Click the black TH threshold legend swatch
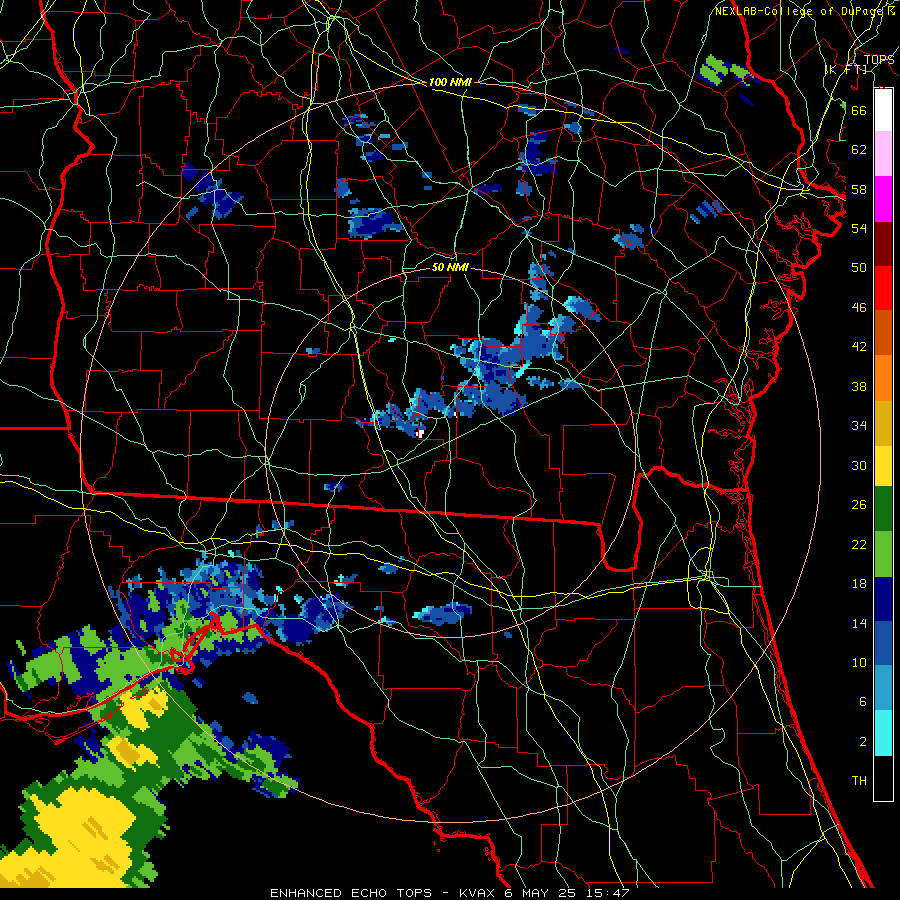Screen dimensions: 900x900 pos(883,778)
